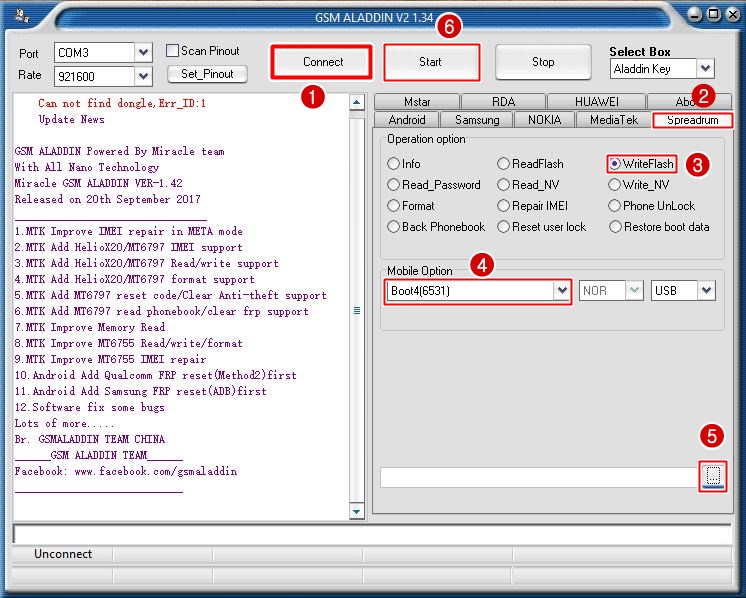Switch to the RDA tab

503,102
